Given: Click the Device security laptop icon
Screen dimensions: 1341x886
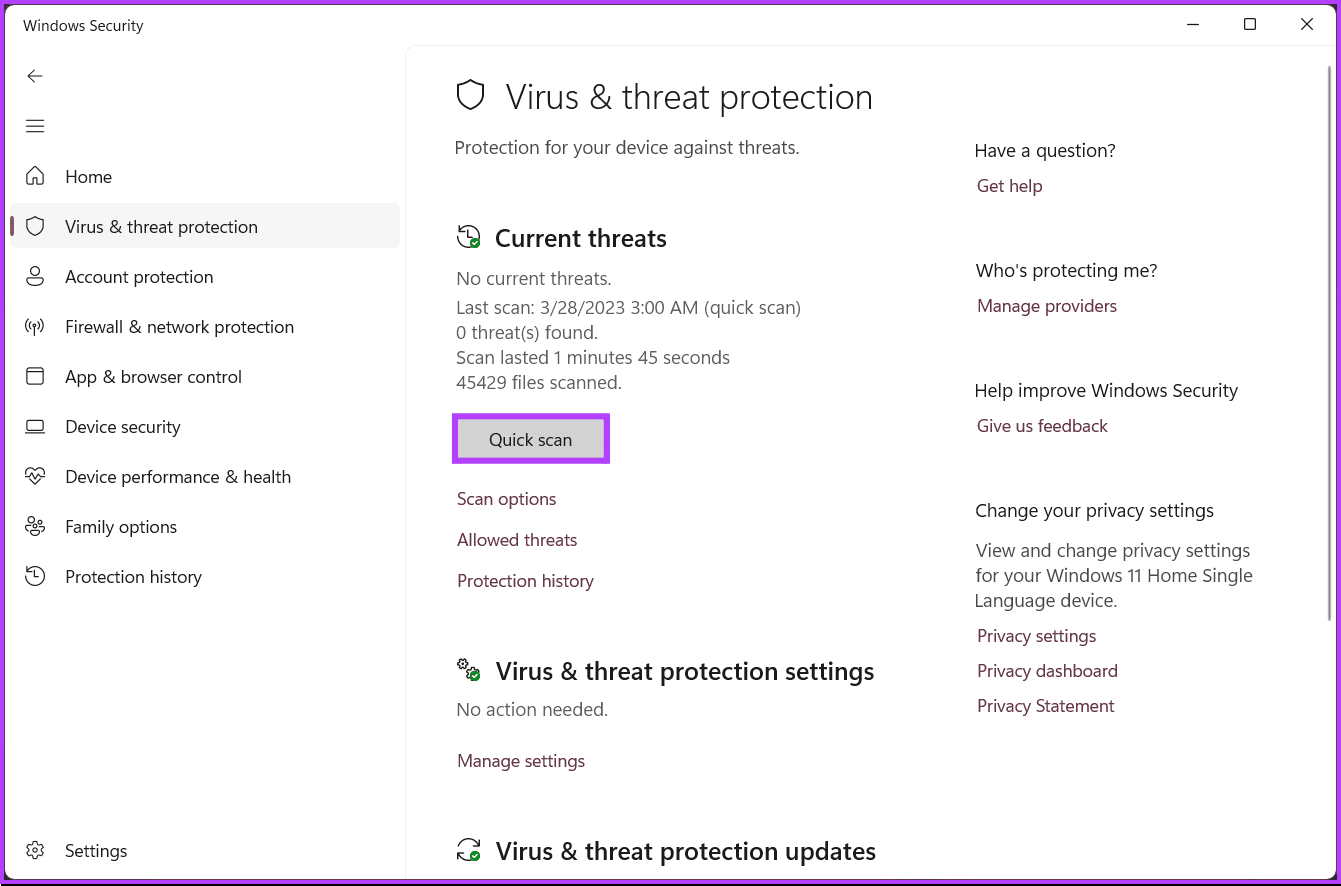Looking at the screenshot, I should coord(35,426).
